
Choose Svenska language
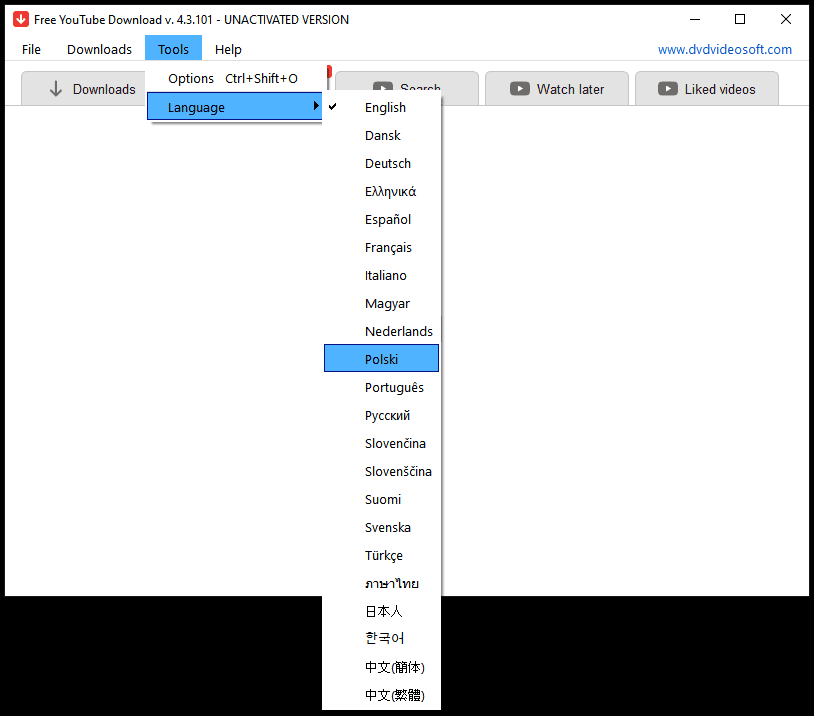382,528
